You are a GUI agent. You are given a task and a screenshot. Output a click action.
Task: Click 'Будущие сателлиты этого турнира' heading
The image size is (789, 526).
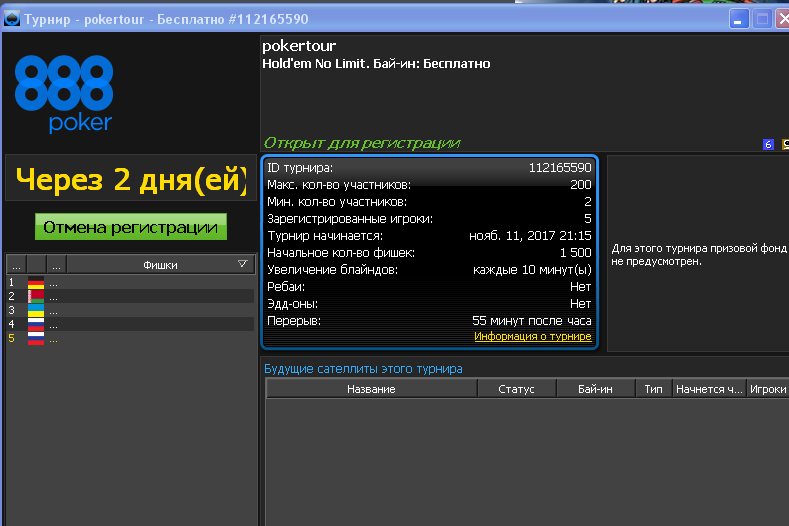click(363, 369)
